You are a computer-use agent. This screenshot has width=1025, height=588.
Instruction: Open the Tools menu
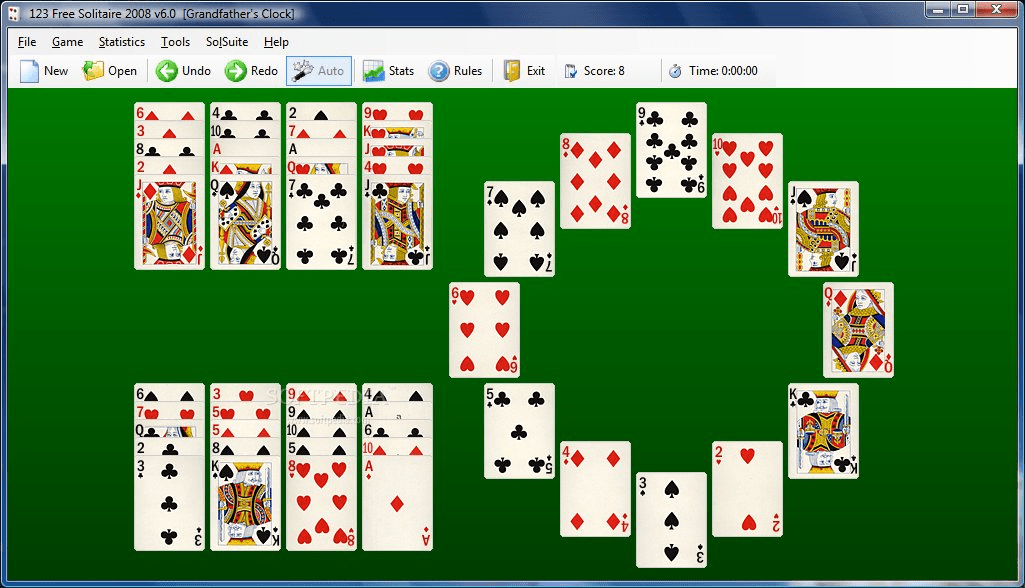[x=175, y=42]
